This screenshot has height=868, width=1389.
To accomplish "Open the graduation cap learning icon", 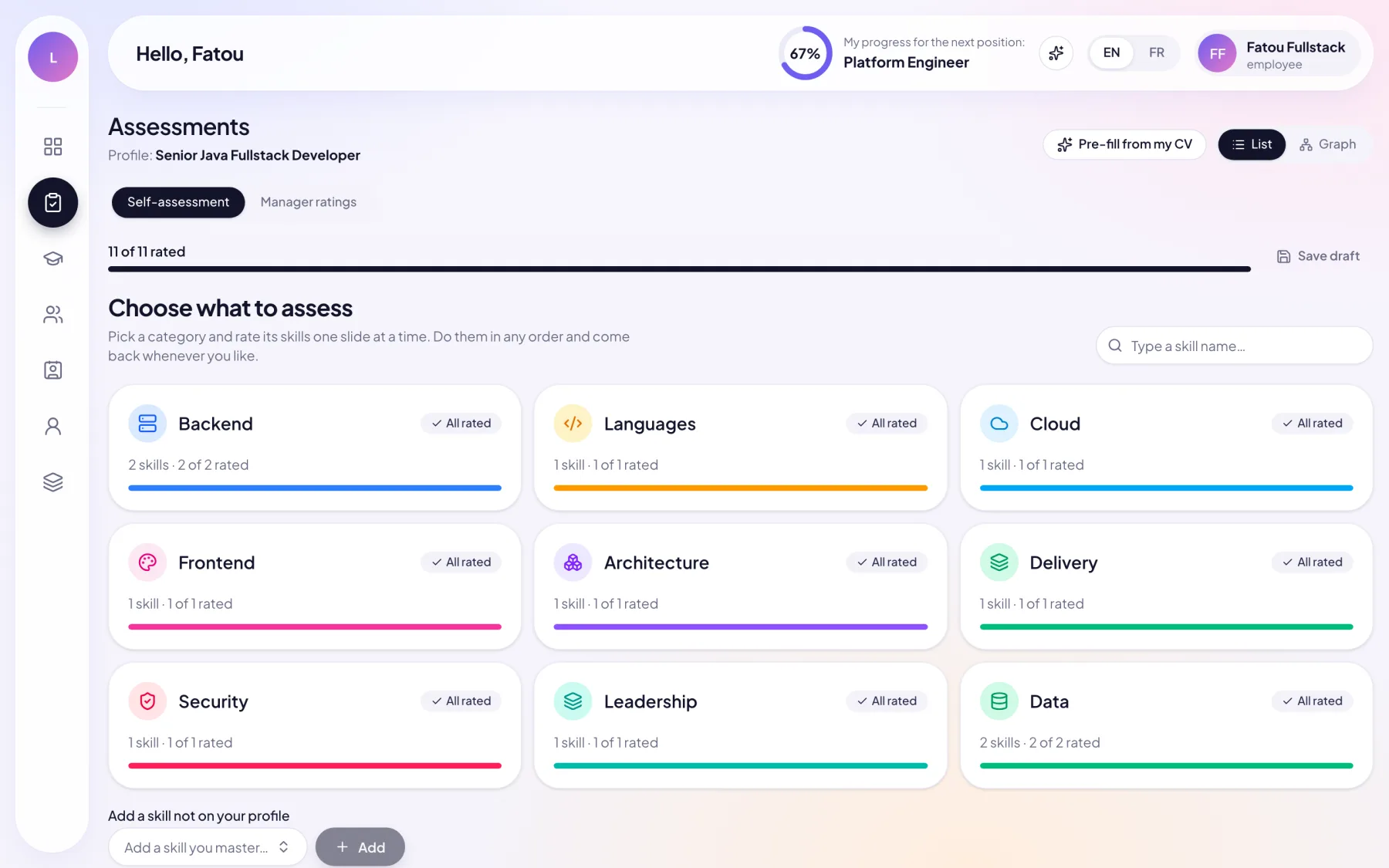I will [x=52, y=258].
